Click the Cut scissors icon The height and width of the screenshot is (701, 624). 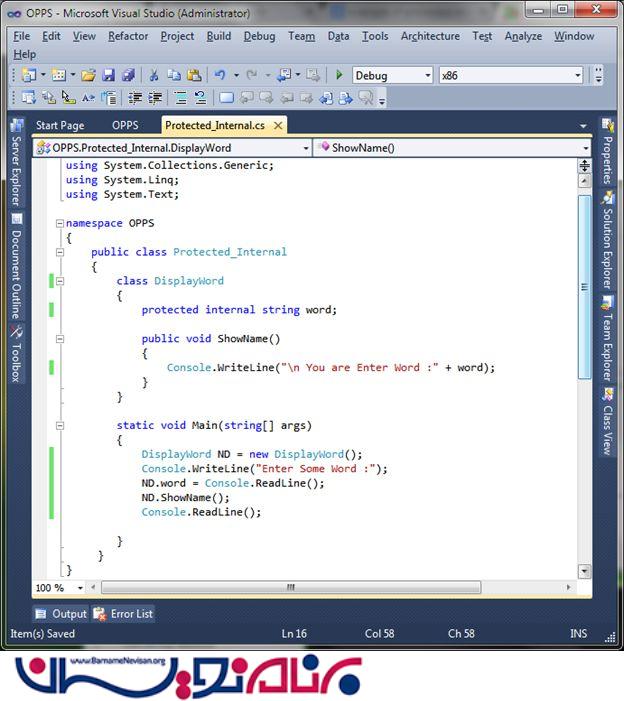154,75
